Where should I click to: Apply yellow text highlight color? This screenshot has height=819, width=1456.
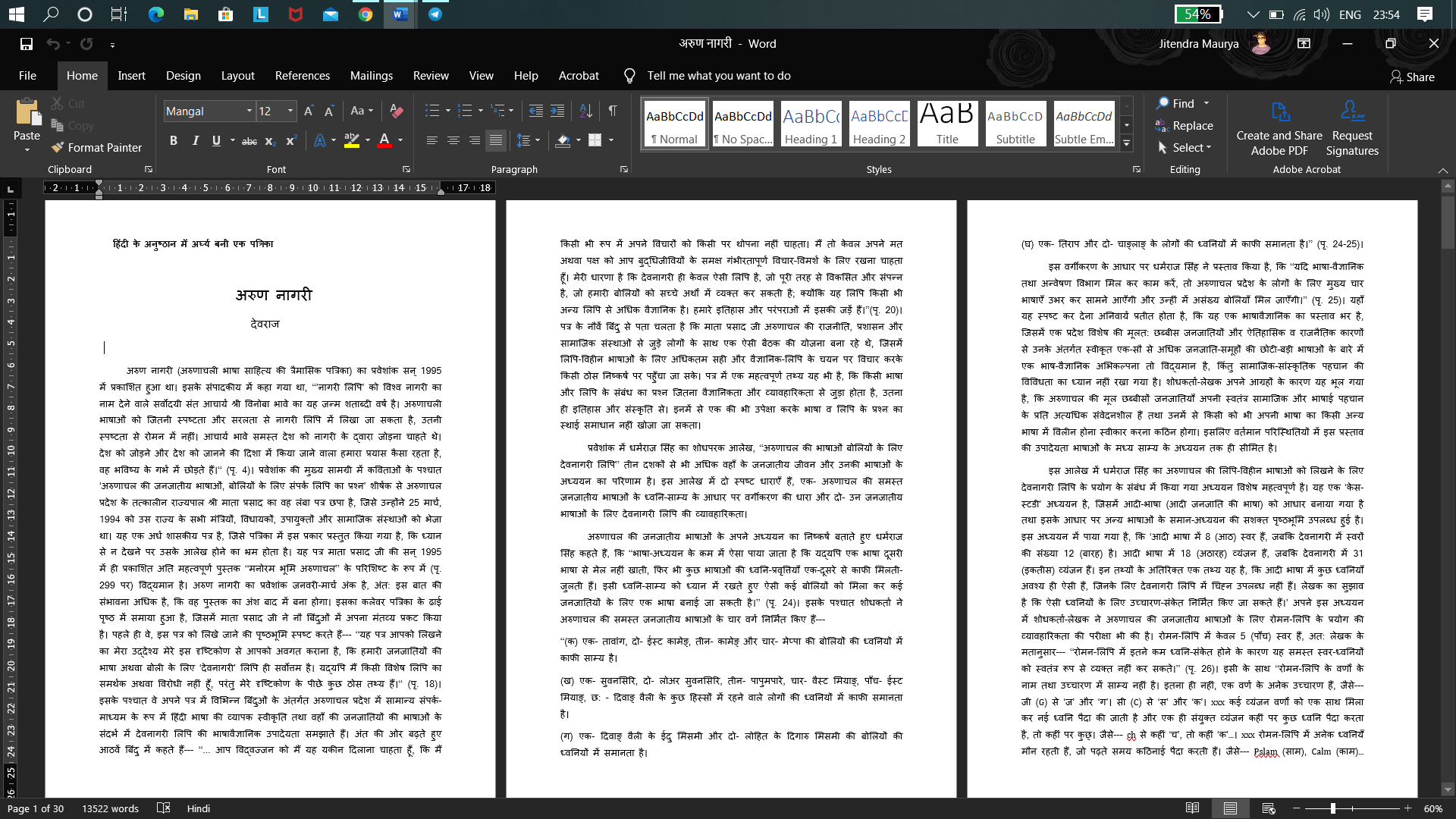pyautogui.click(x=351, y=140)
